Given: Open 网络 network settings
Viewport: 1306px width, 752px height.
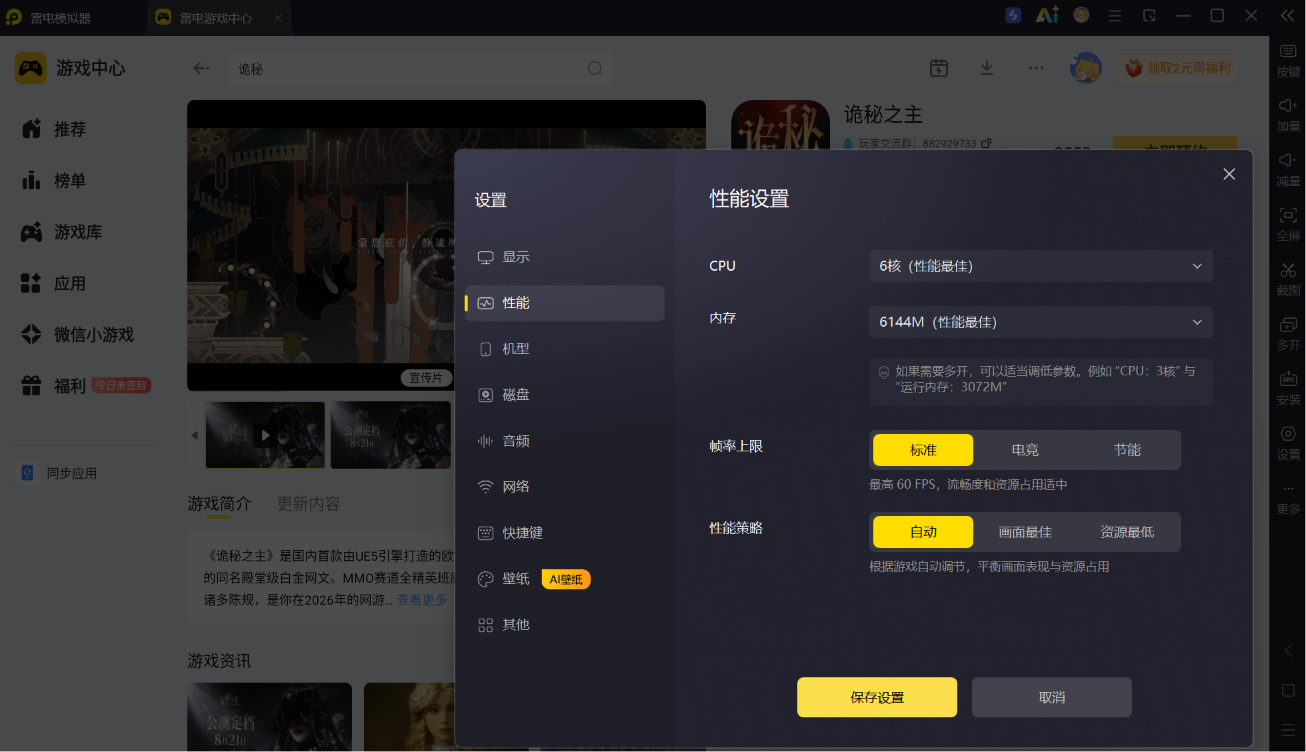Looking at the screenshot, I should coord(565,487).
